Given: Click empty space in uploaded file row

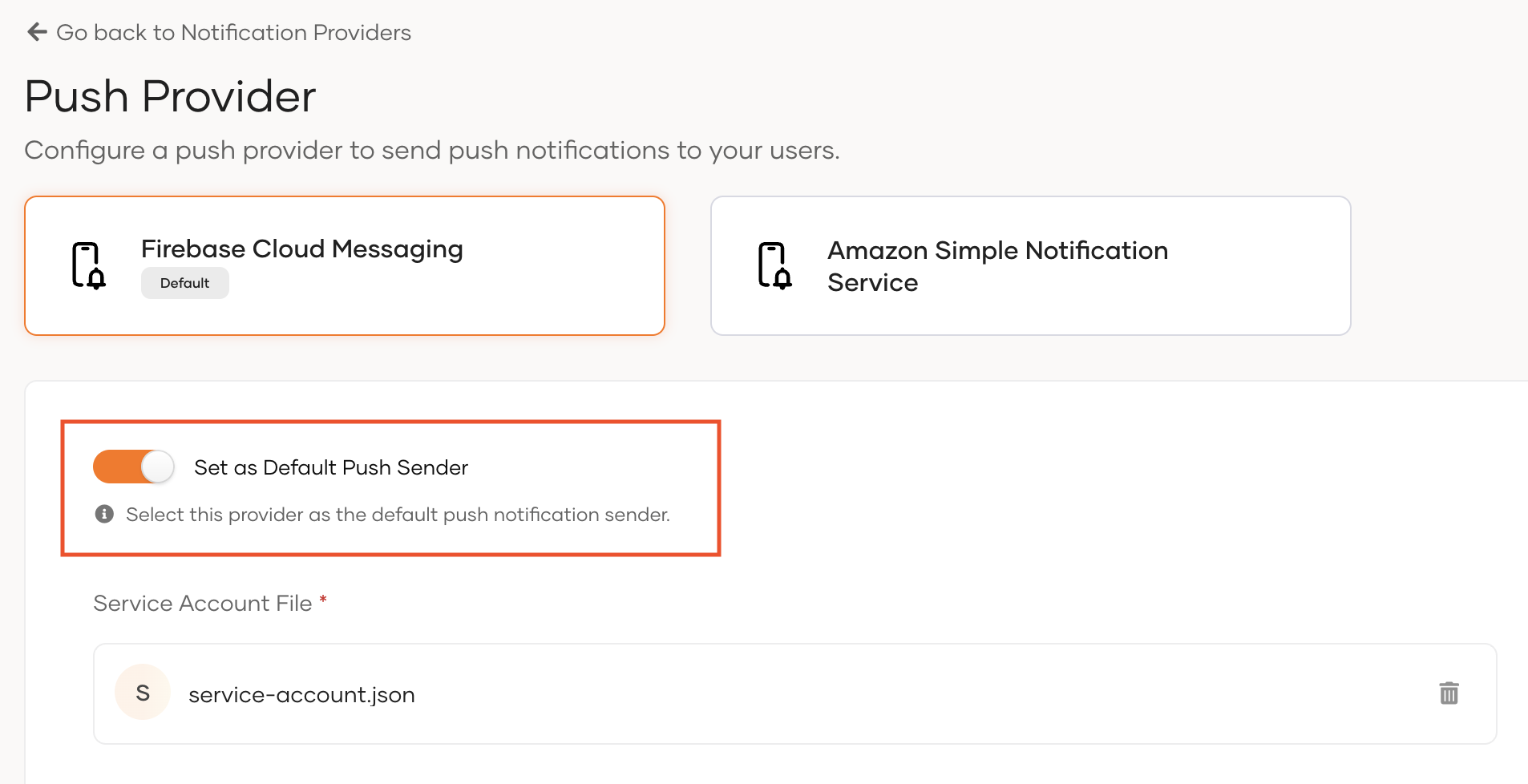Looking at the screenshot, I should coord(882,694).
